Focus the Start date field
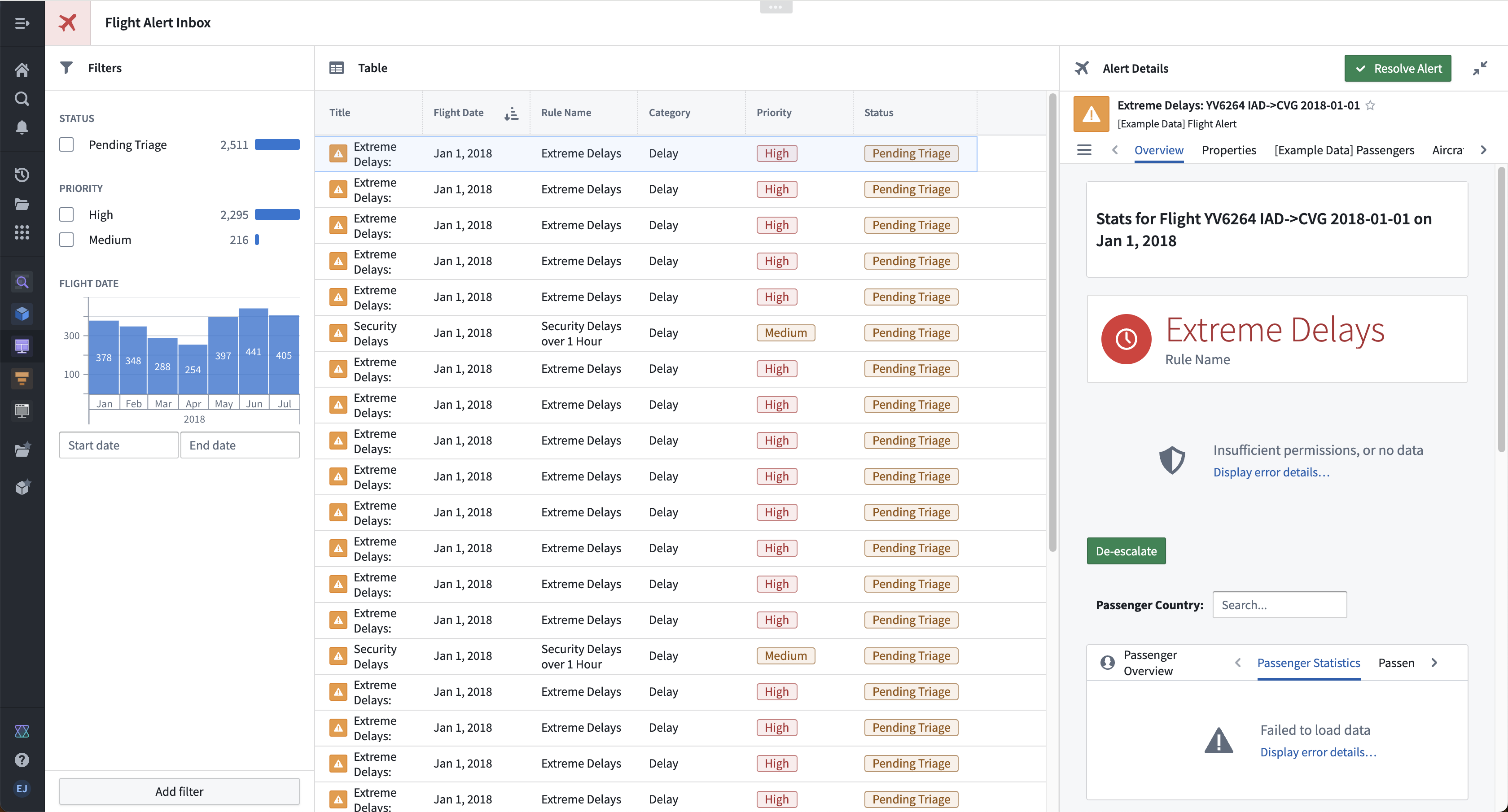 pyautogui.click(x=118, y=445)
